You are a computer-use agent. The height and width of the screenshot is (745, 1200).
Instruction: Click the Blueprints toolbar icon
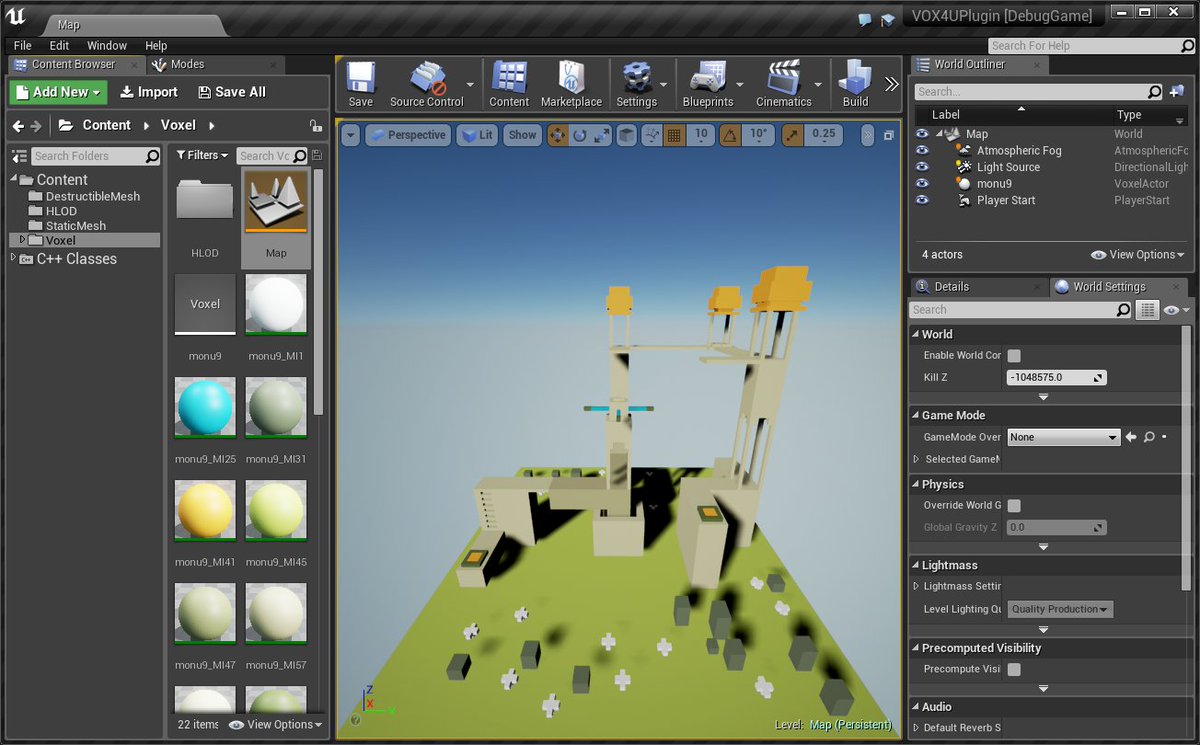tap(707, 84)
